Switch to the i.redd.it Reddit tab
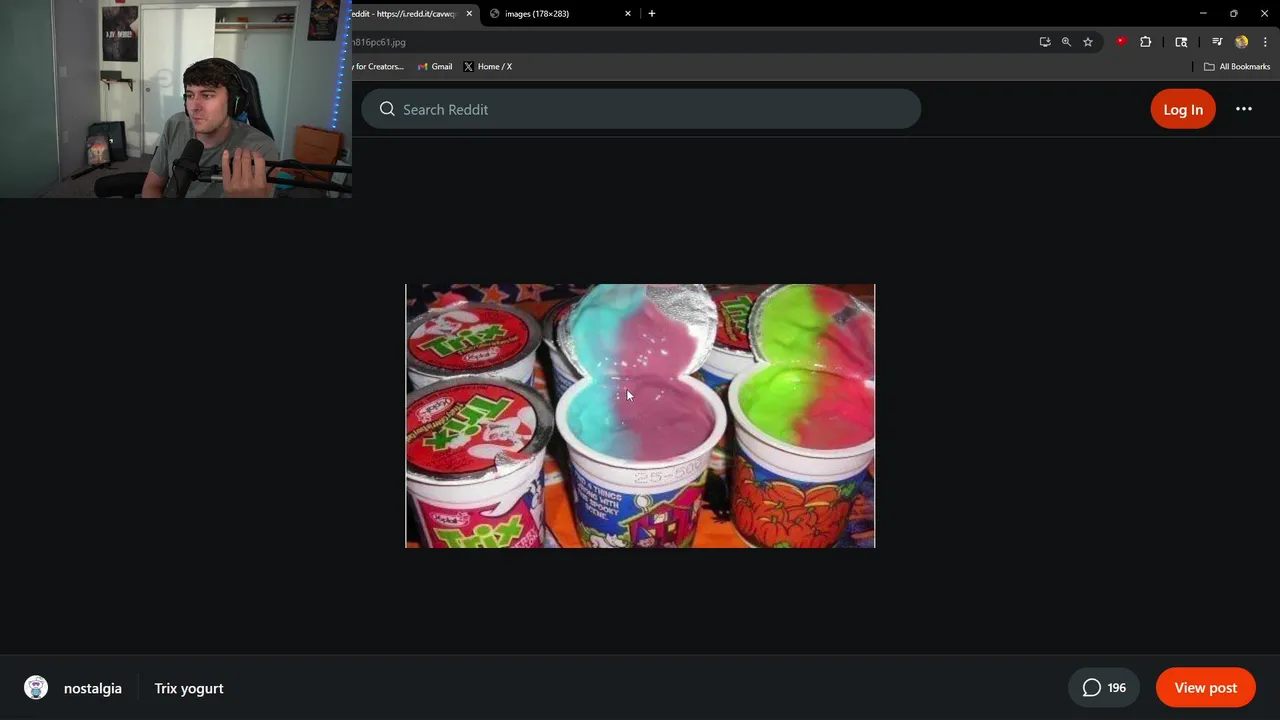Screen dimensions: 1280x720 403,14
